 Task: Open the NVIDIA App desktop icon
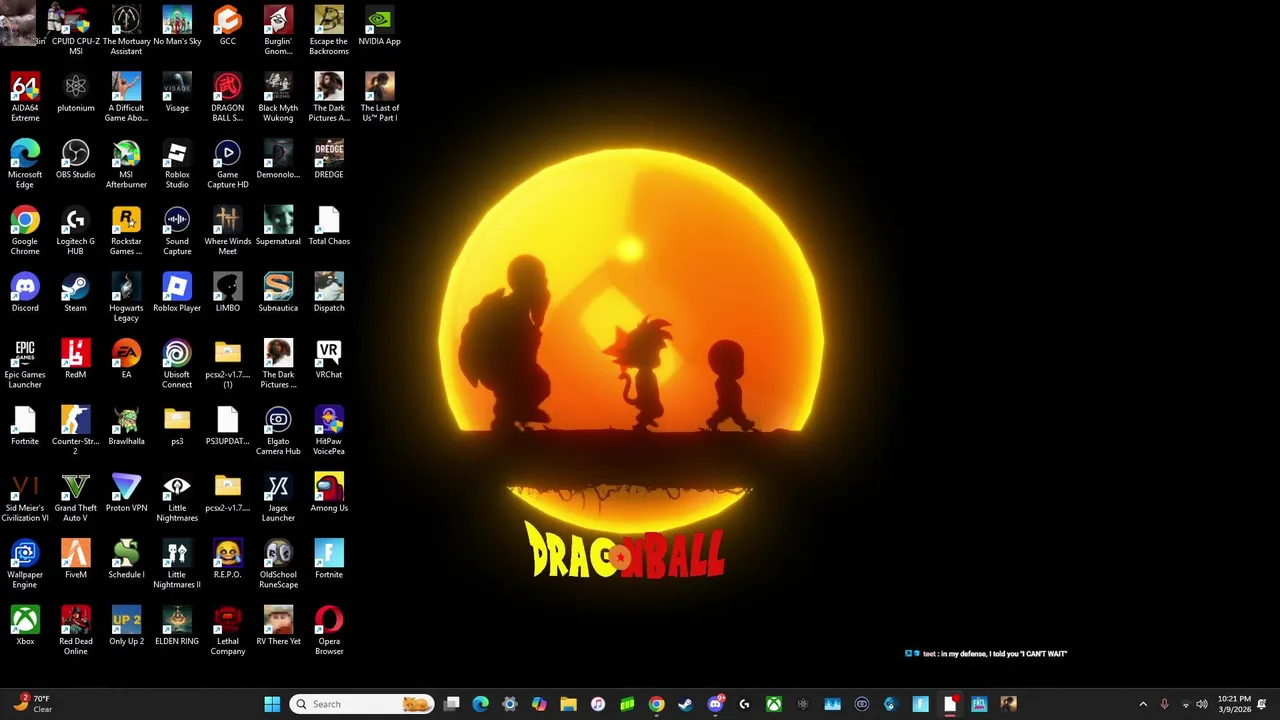[x=379, y=26]
